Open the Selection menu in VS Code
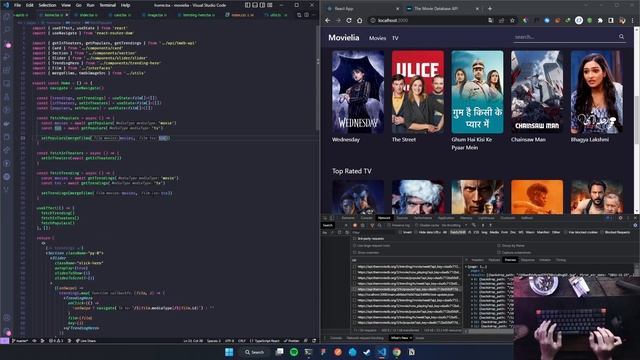640x360 pixels. [47, 5]
